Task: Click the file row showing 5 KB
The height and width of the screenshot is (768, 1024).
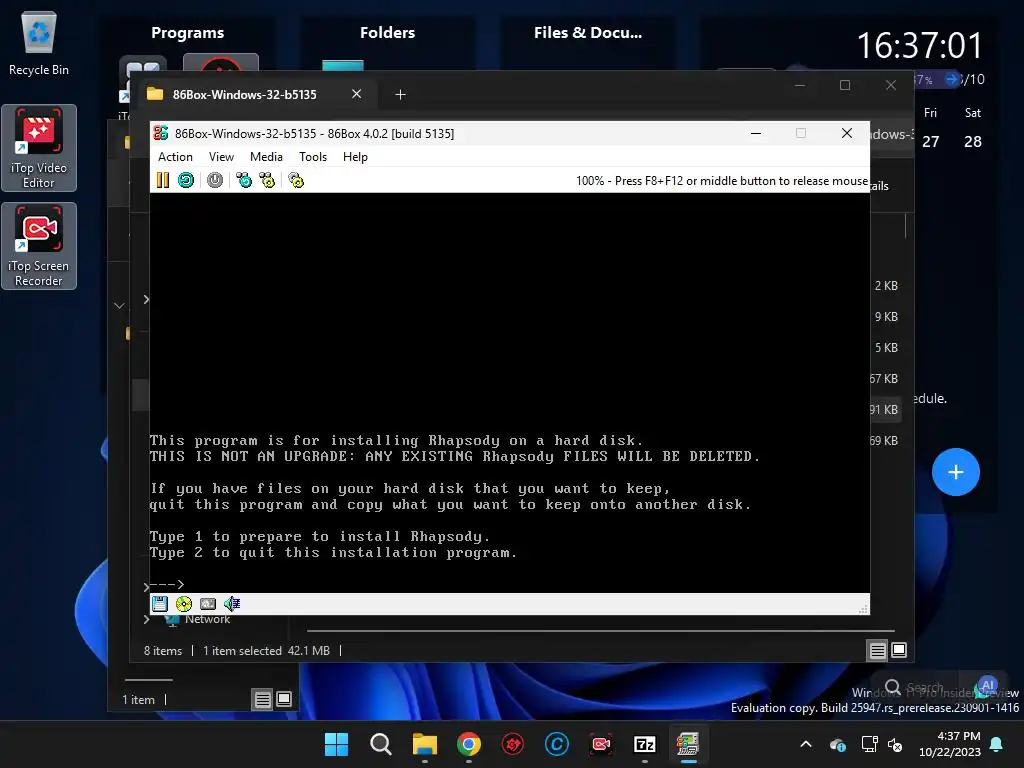Action: [886, 347]
